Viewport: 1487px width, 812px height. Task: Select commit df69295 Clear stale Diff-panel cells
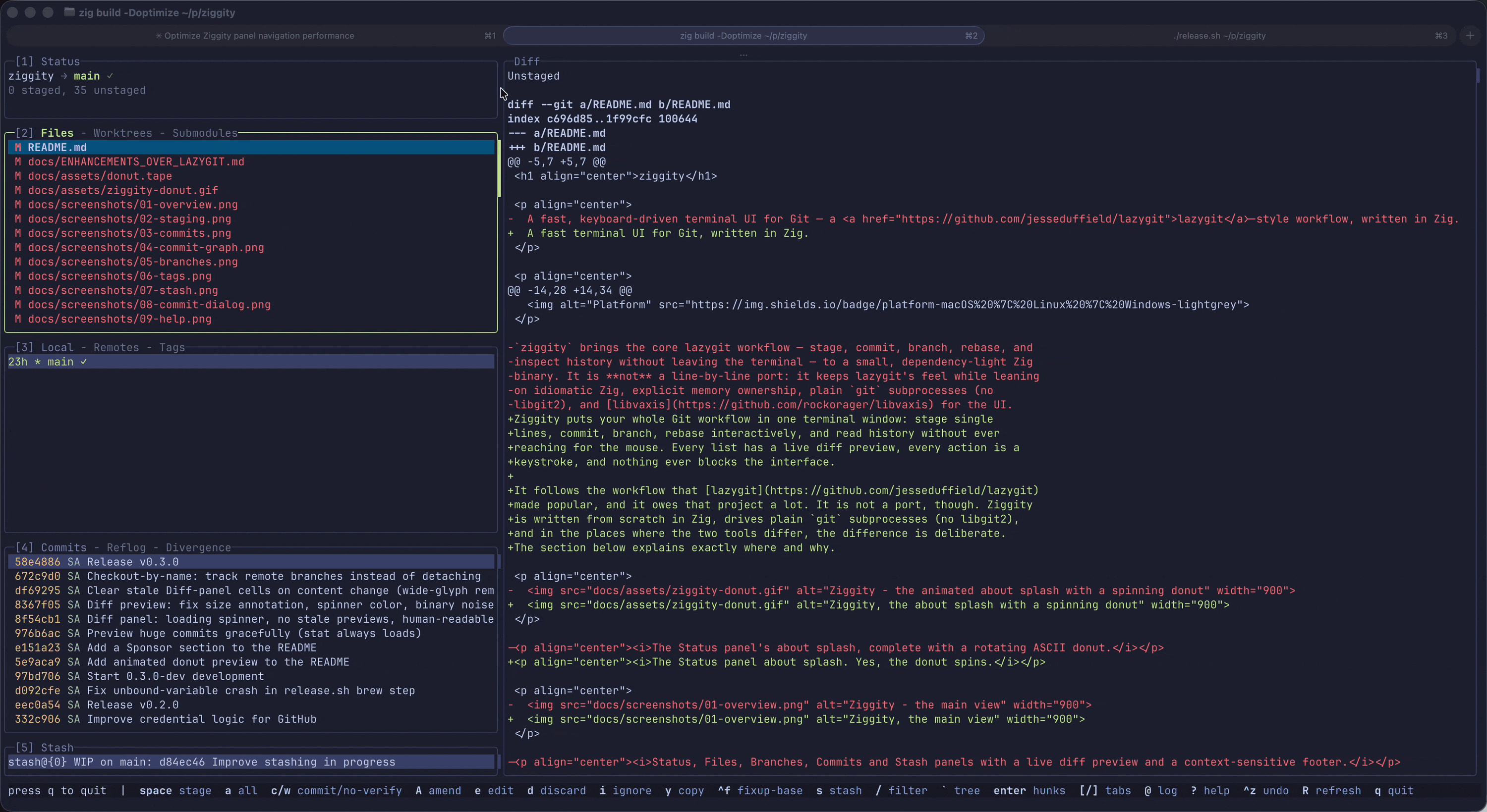coord(251,591)
